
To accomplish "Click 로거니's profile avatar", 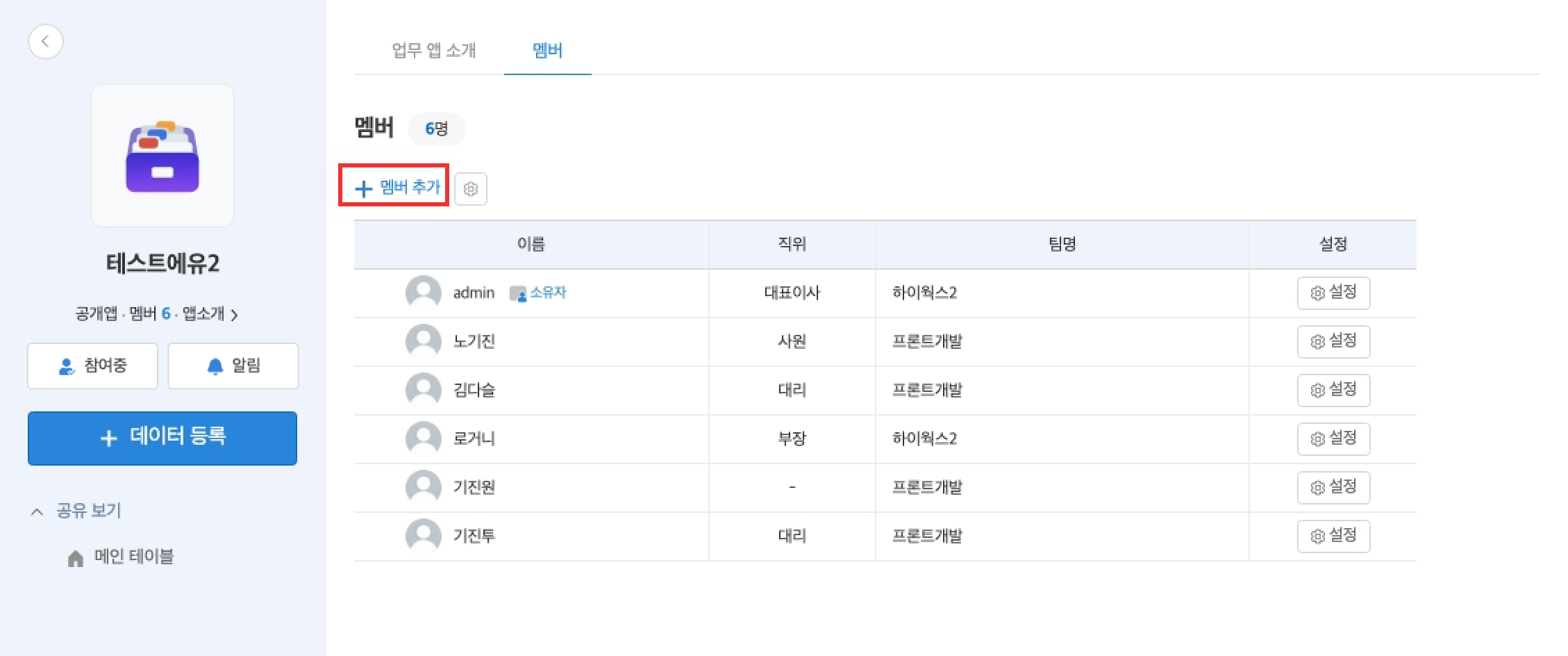I will [424, 439].
